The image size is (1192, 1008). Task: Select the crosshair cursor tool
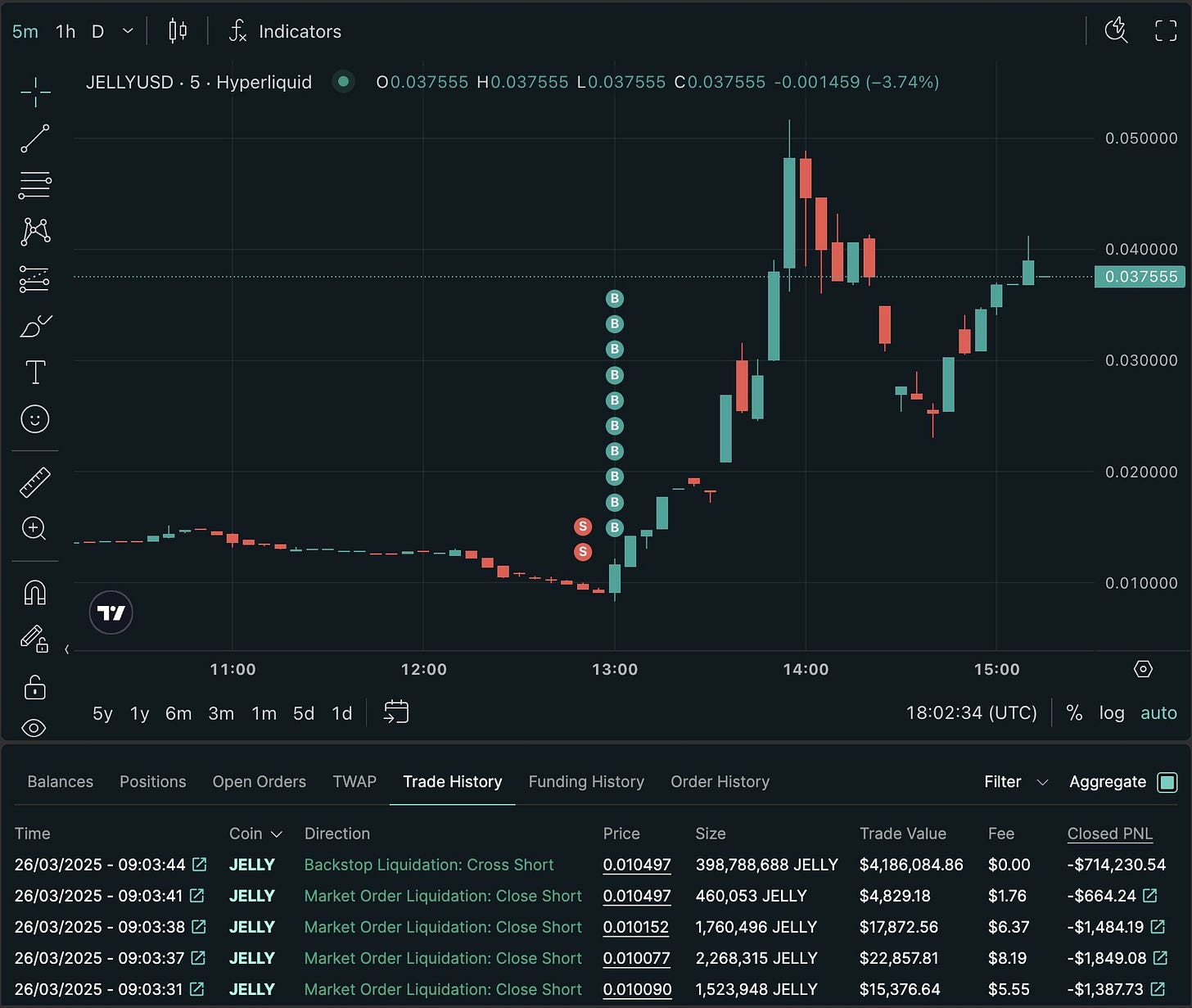pos(35,92)
